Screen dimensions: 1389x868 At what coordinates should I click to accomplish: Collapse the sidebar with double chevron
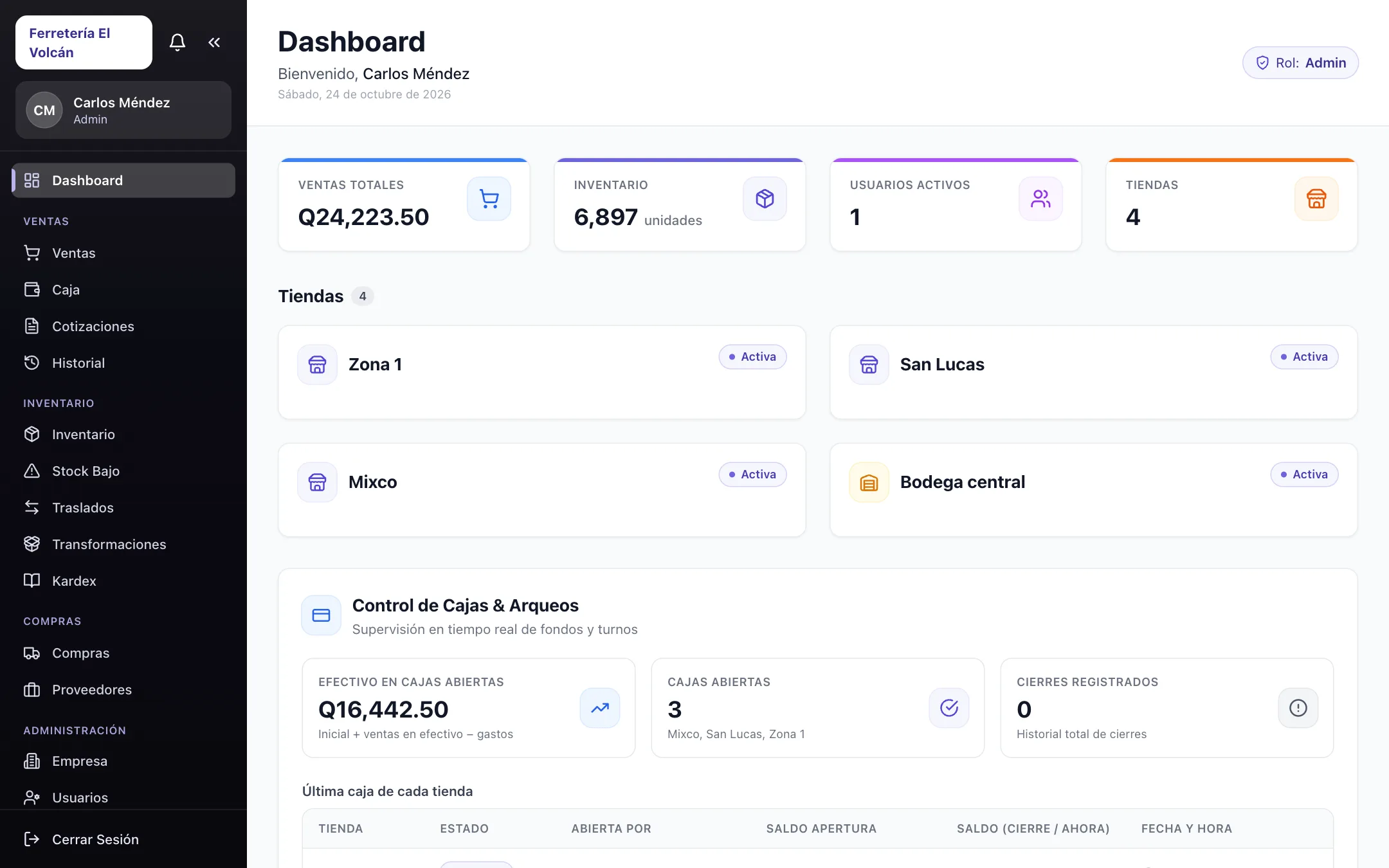tap(214, 42)
